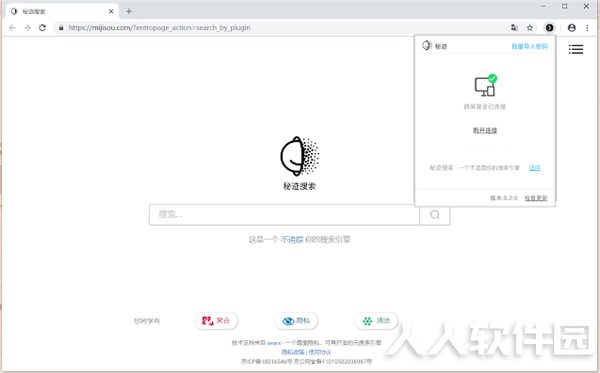
Task: Click the connected devices icon with green check
Action: pos(485,86)
